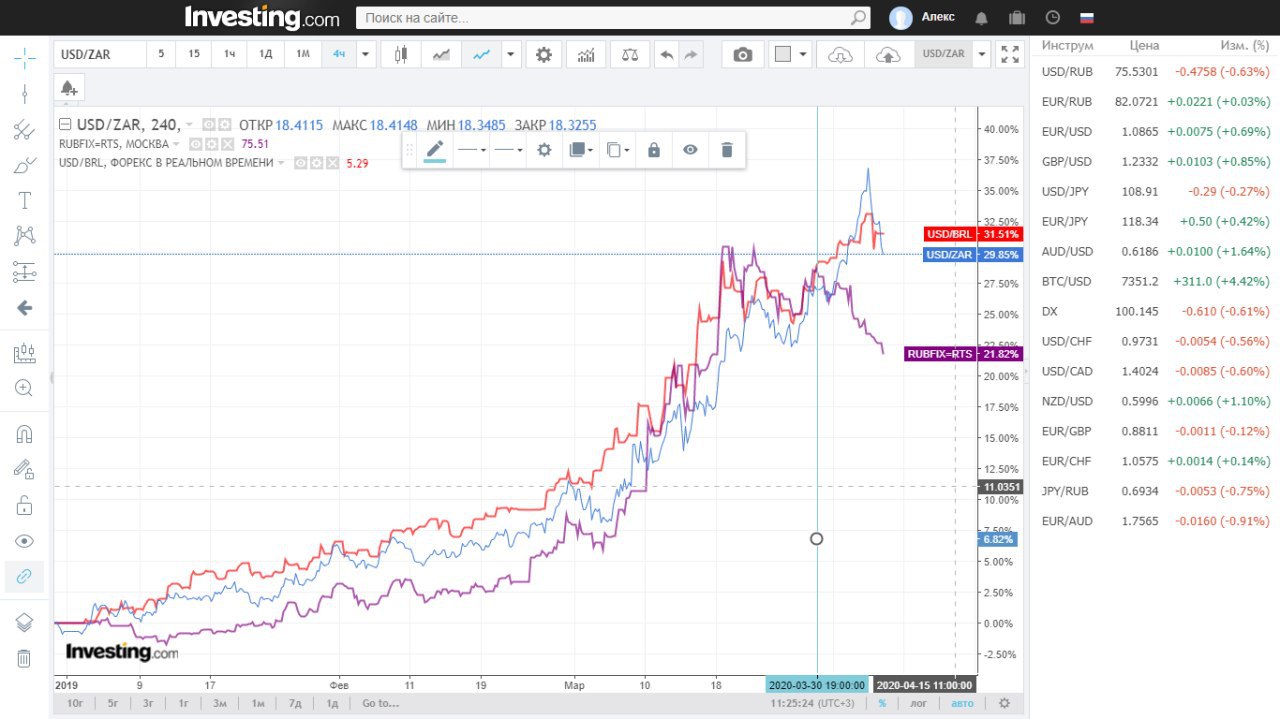Open the object tree layers icon
Viewport: 1280px width, 719px height.
click(24, 623)
